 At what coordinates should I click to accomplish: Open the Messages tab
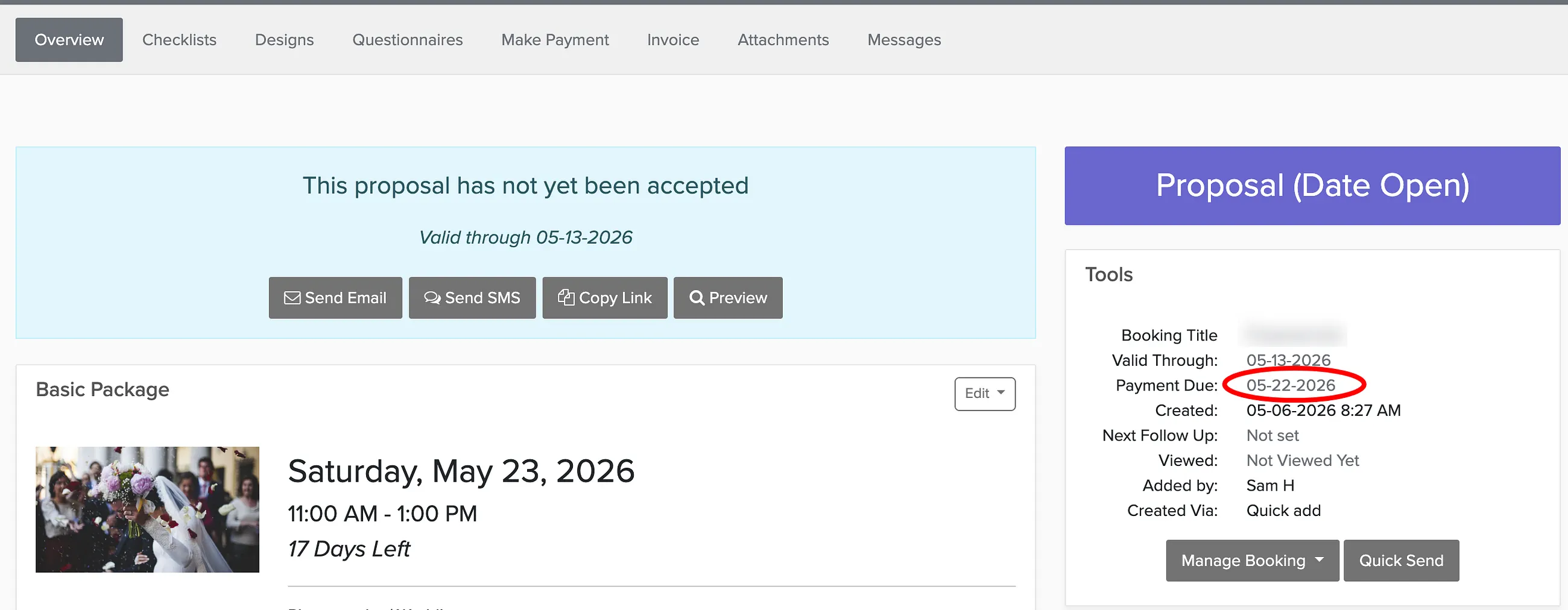pos(904,40)
